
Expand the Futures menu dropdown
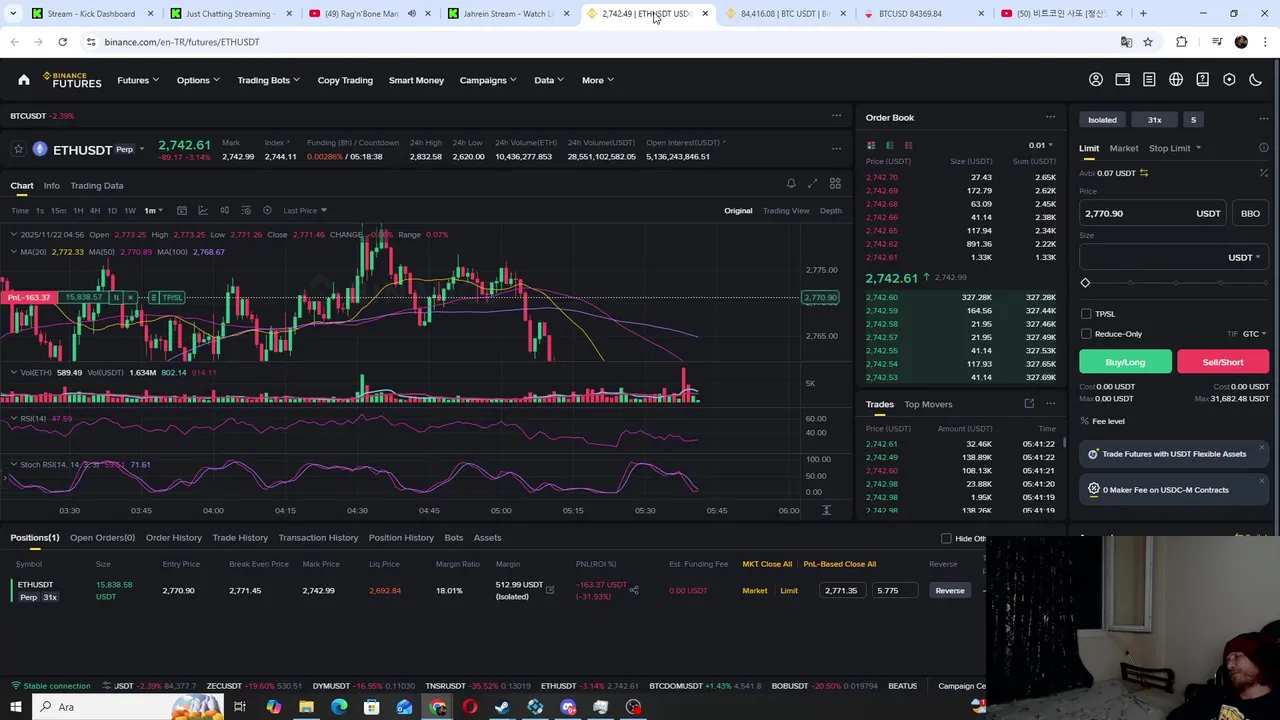tap(138, 80)
